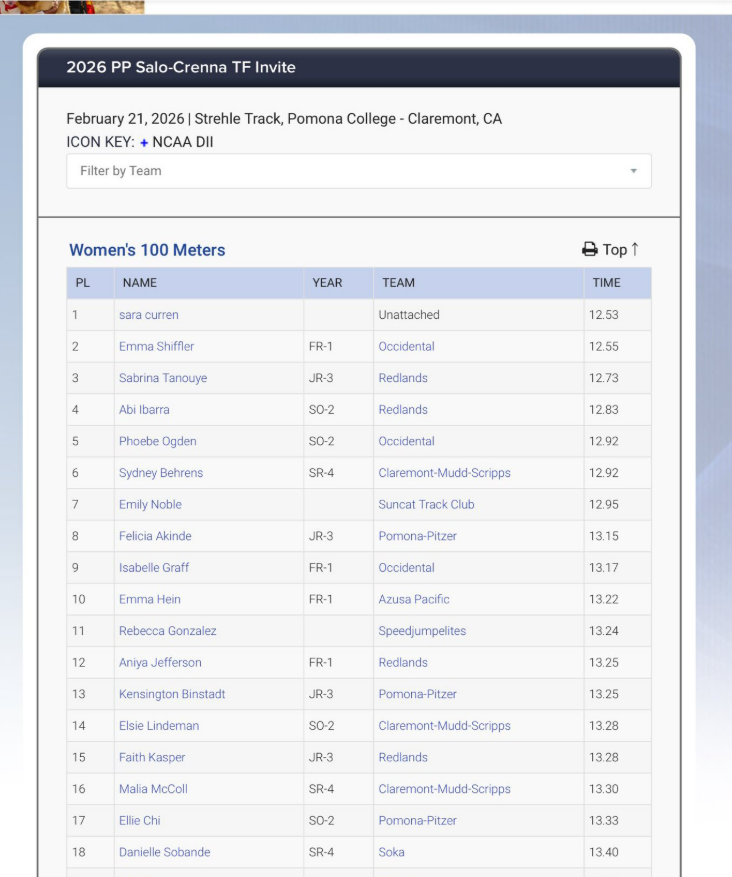
Task: Open Ellie Chi's Pomona-Pitzer team link
Action: click(417, 821)
